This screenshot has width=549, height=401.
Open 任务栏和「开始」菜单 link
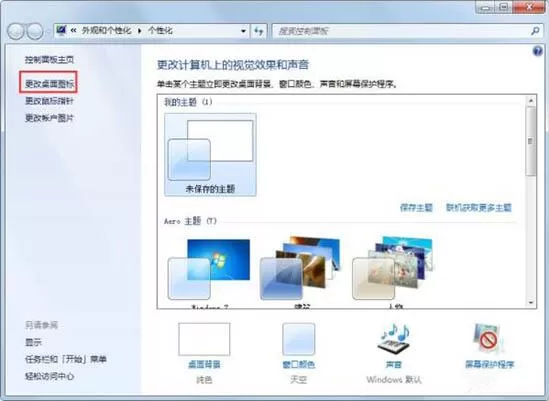[65, 359]
